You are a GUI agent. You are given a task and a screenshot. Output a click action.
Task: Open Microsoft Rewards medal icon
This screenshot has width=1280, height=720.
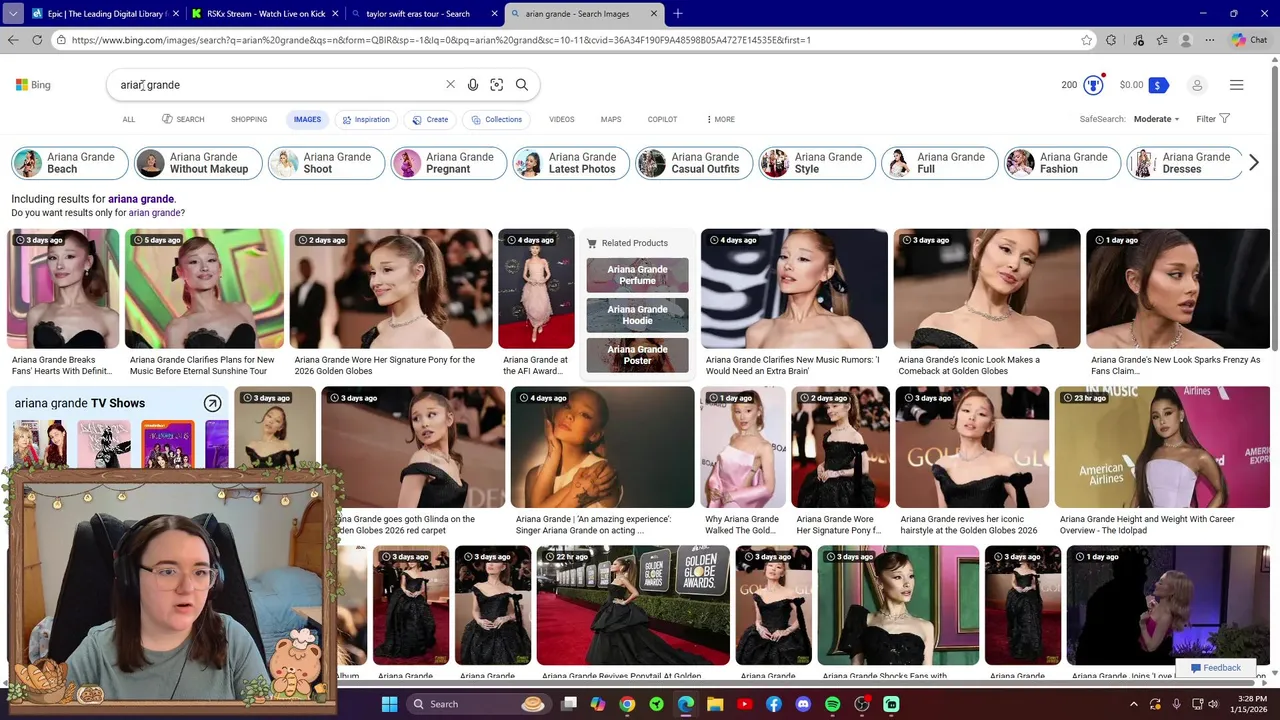point(1093,85)
